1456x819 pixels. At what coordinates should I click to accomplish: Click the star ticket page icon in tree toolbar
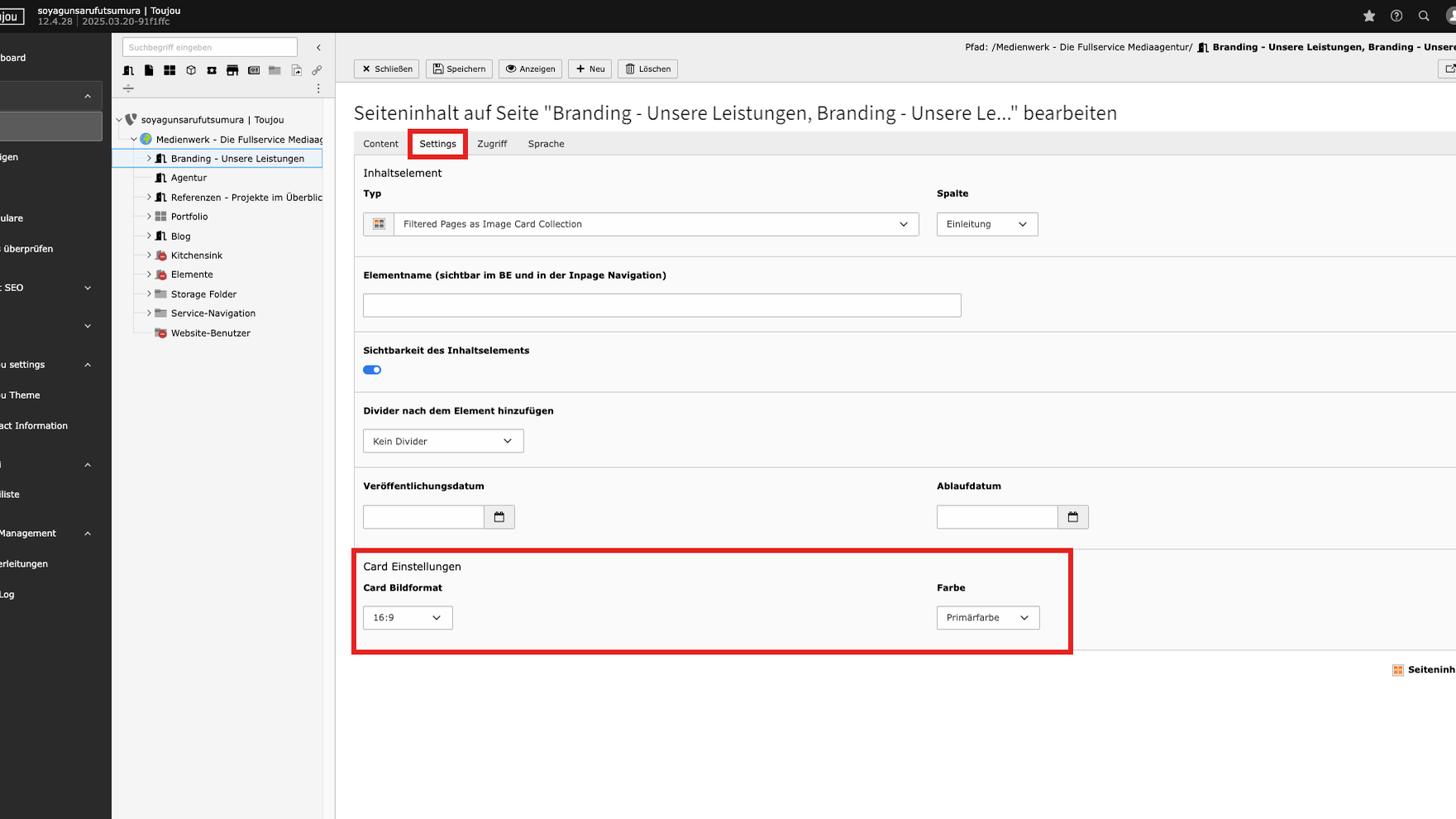212,70
